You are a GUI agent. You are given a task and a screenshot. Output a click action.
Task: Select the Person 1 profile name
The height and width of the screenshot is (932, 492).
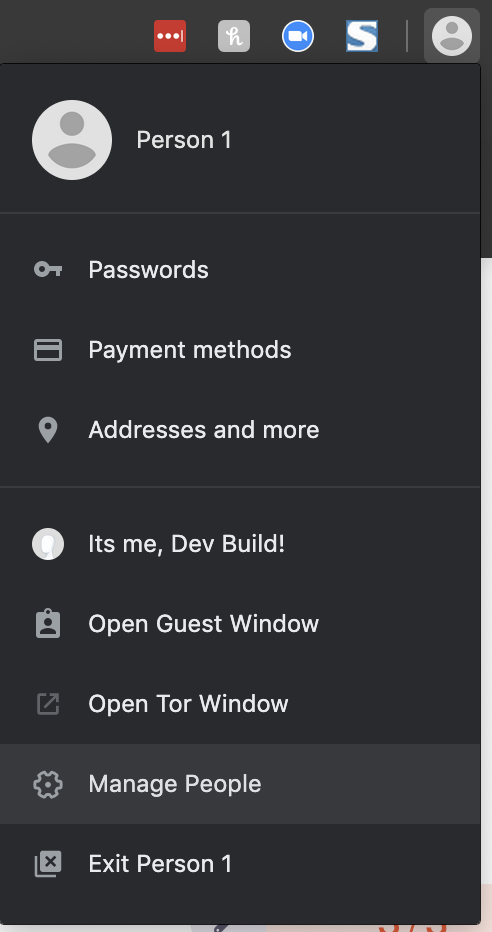(x=184, y=140)
